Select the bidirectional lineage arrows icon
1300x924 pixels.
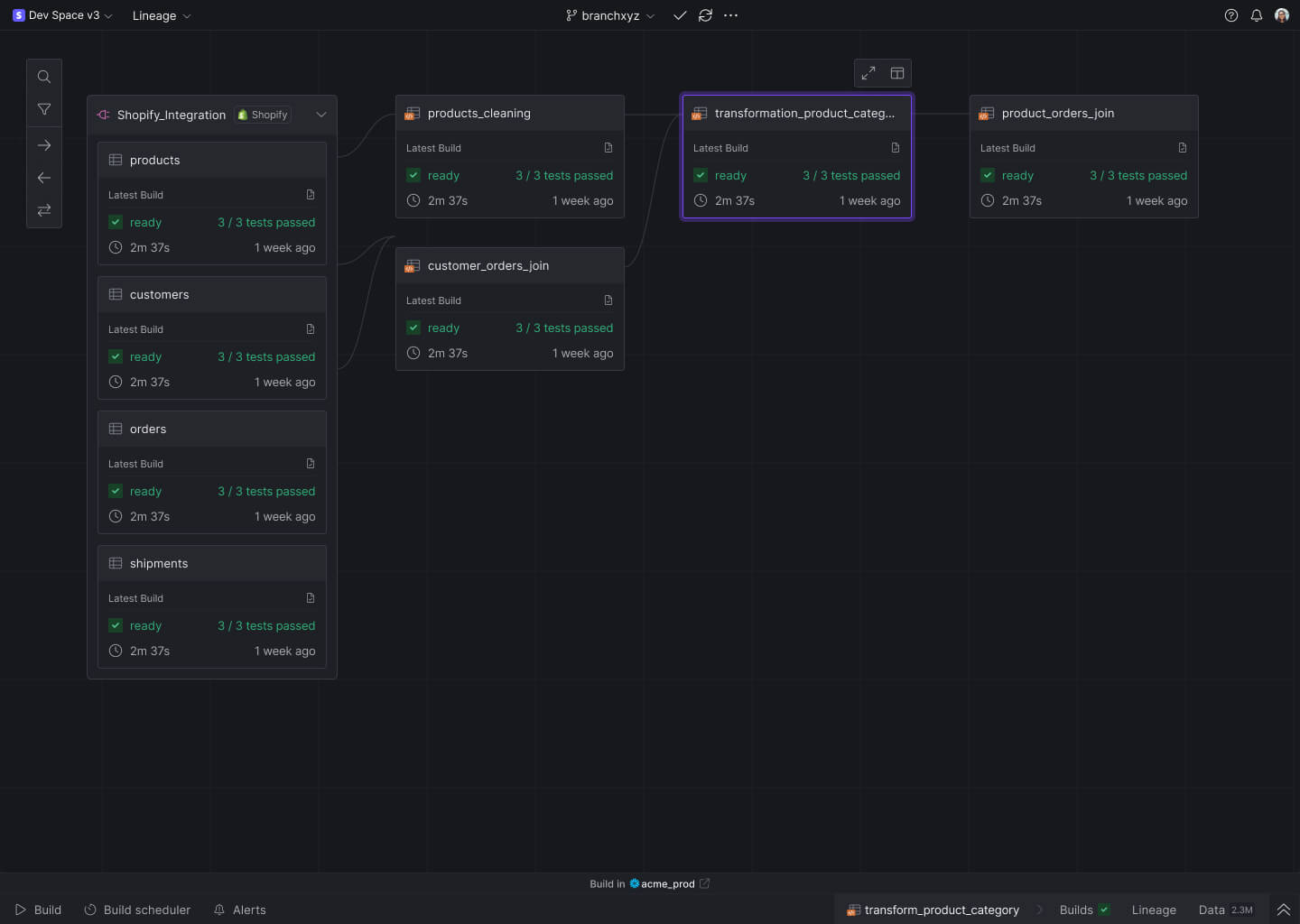point(43,210)
